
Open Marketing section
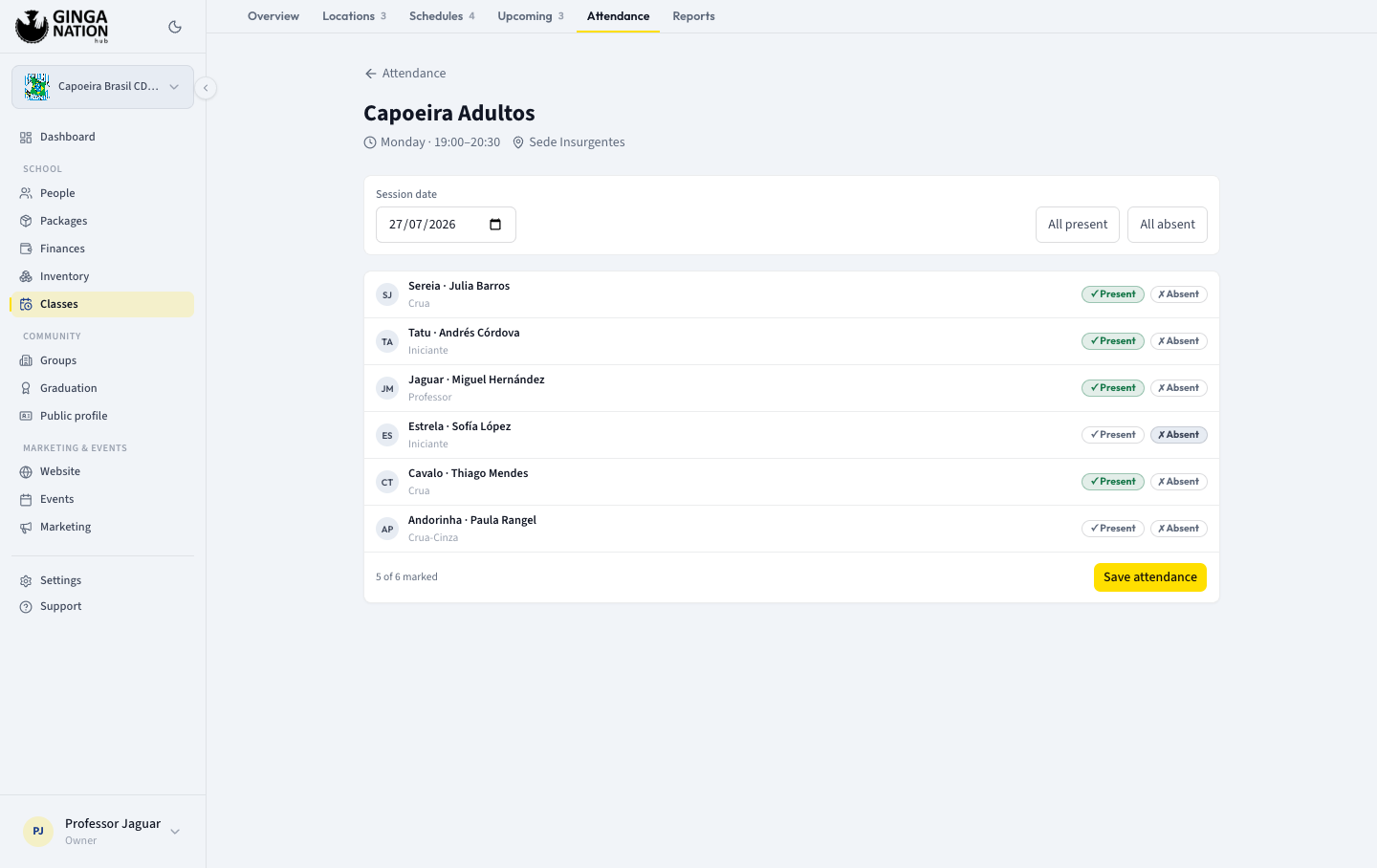coord(102,527)
